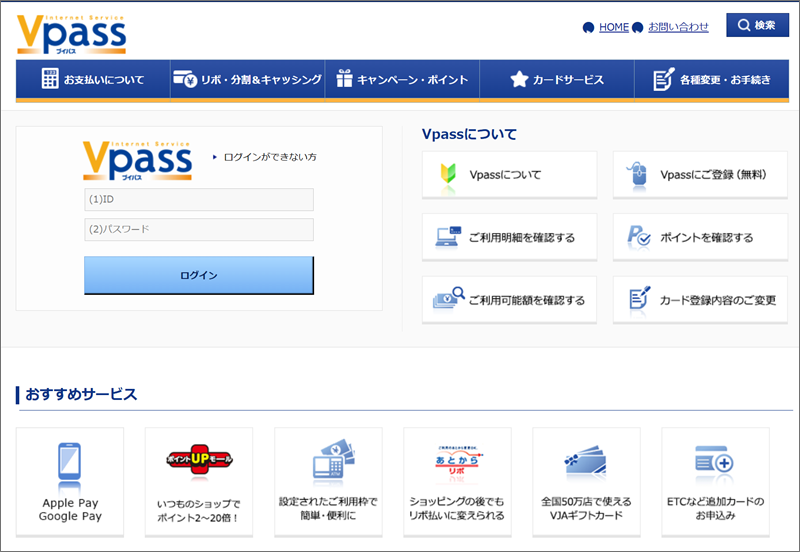
Task: Open the Apple Pay Google Pay card text
Action: pos(70,510)
